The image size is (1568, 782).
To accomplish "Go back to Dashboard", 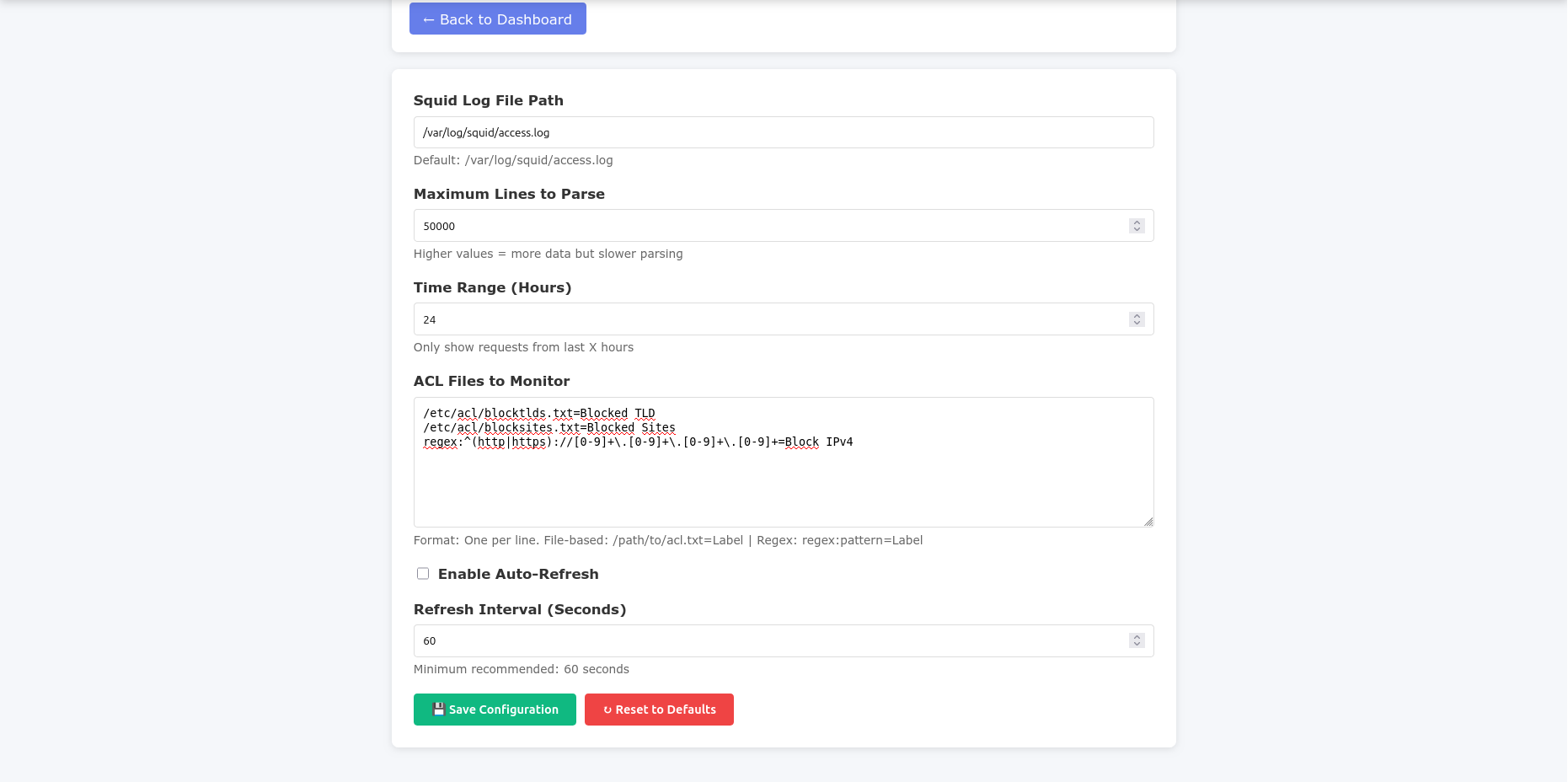I will tap(497, 19).
